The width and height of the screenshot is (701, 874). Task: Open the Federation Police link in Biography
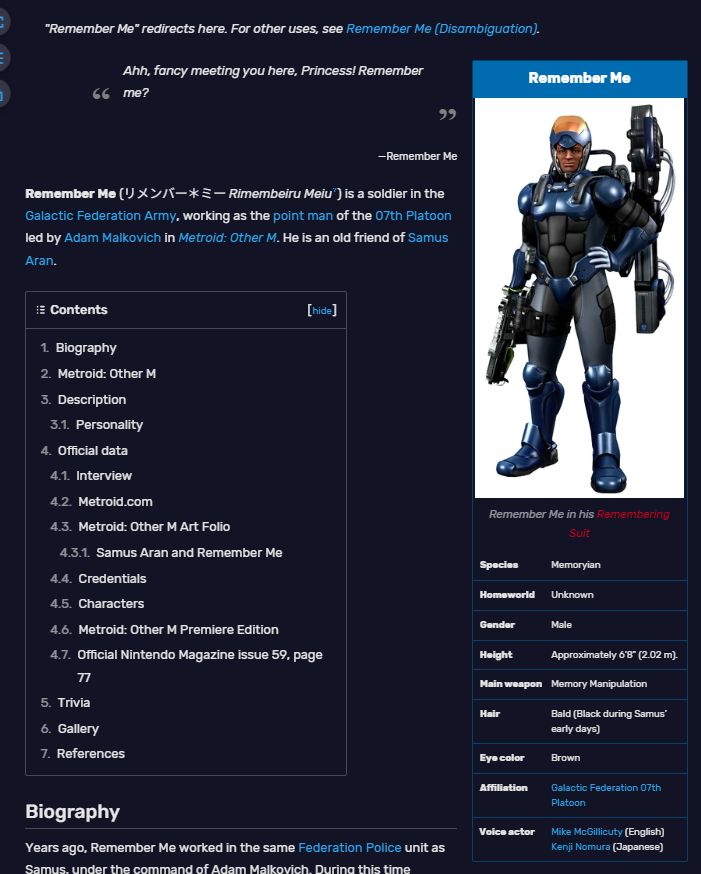[349, 847]
